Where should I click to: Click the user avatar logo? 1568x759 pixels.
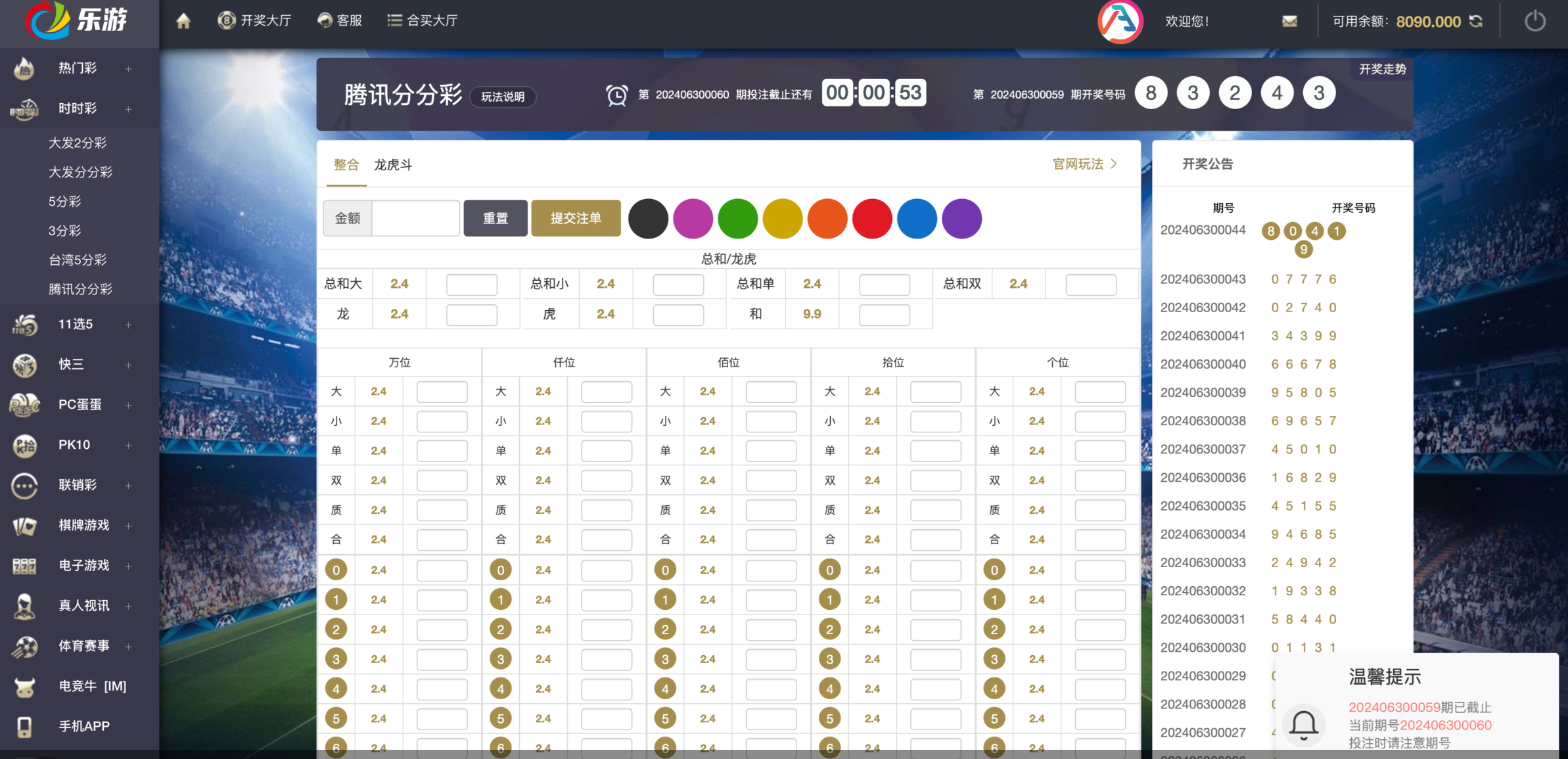[x=1120, y=21]
